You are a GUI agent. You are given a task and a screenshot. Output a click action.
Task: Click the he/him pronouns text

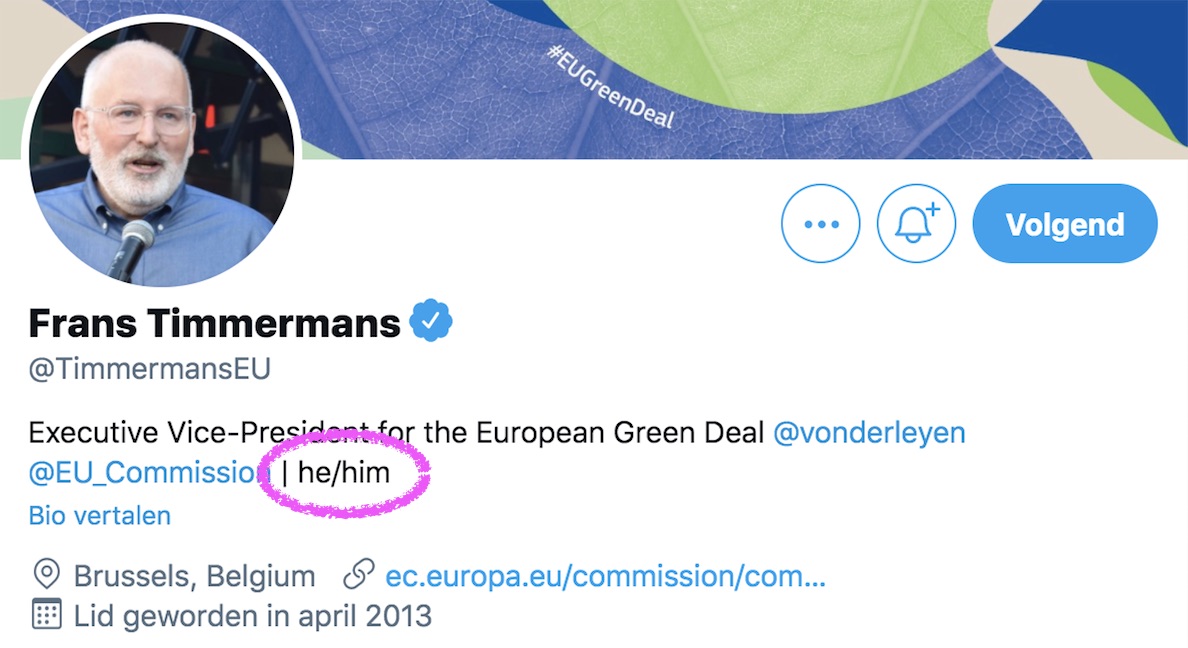343,472
